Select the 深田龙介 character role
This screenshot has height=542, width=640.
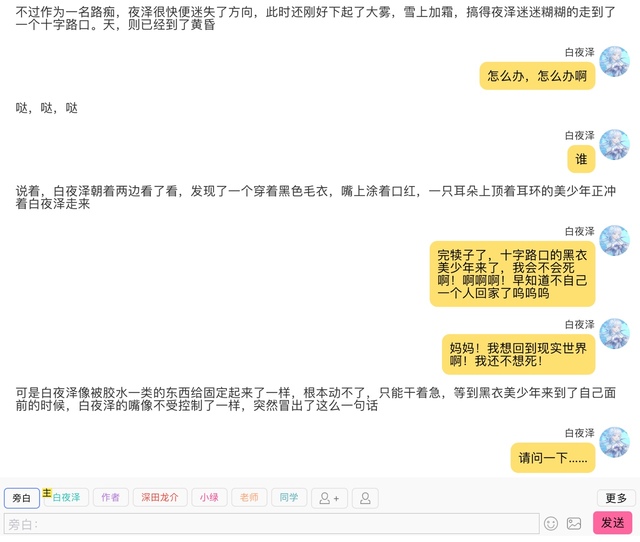tap(160, 498)
